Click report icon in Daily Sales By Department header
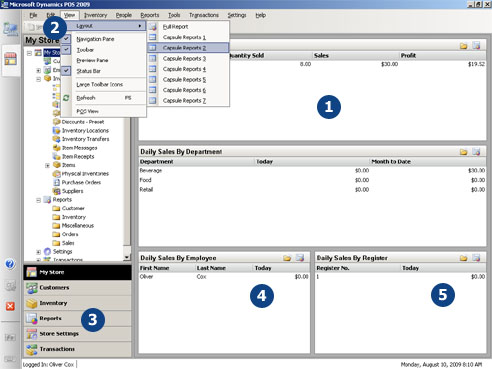The image size is (492, 369). [x=476, y=152]
